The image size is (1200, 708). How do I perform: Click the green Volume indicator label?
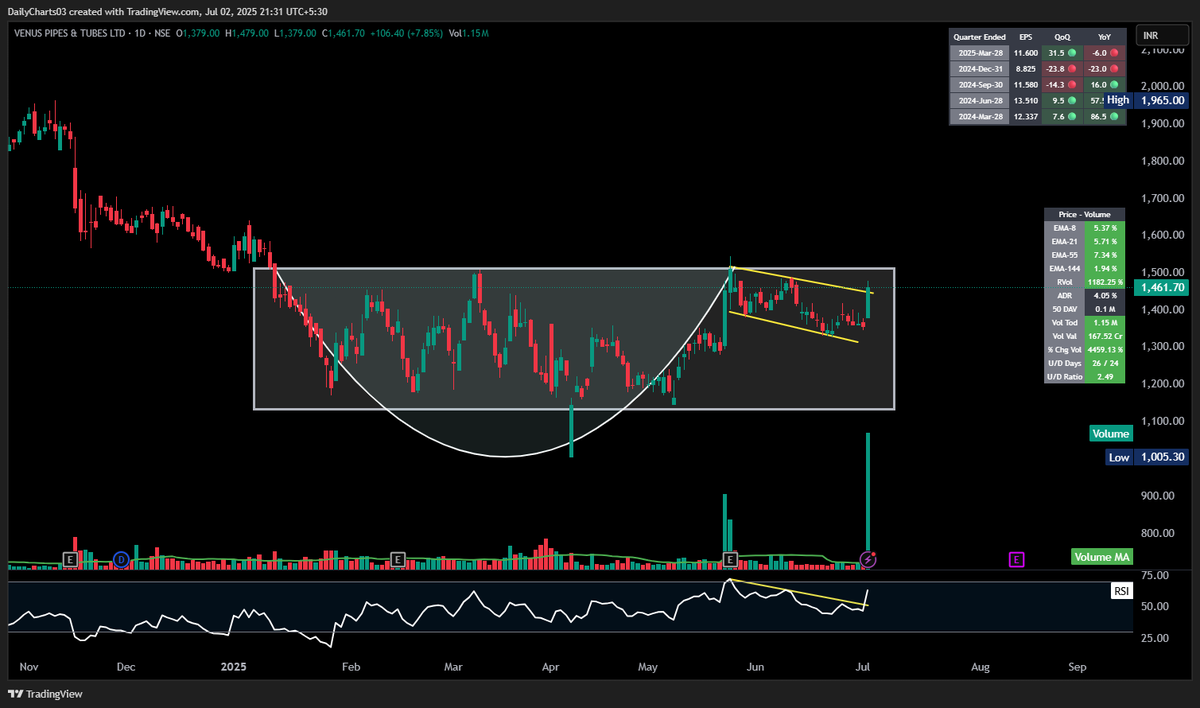(x=1110, y=434)
